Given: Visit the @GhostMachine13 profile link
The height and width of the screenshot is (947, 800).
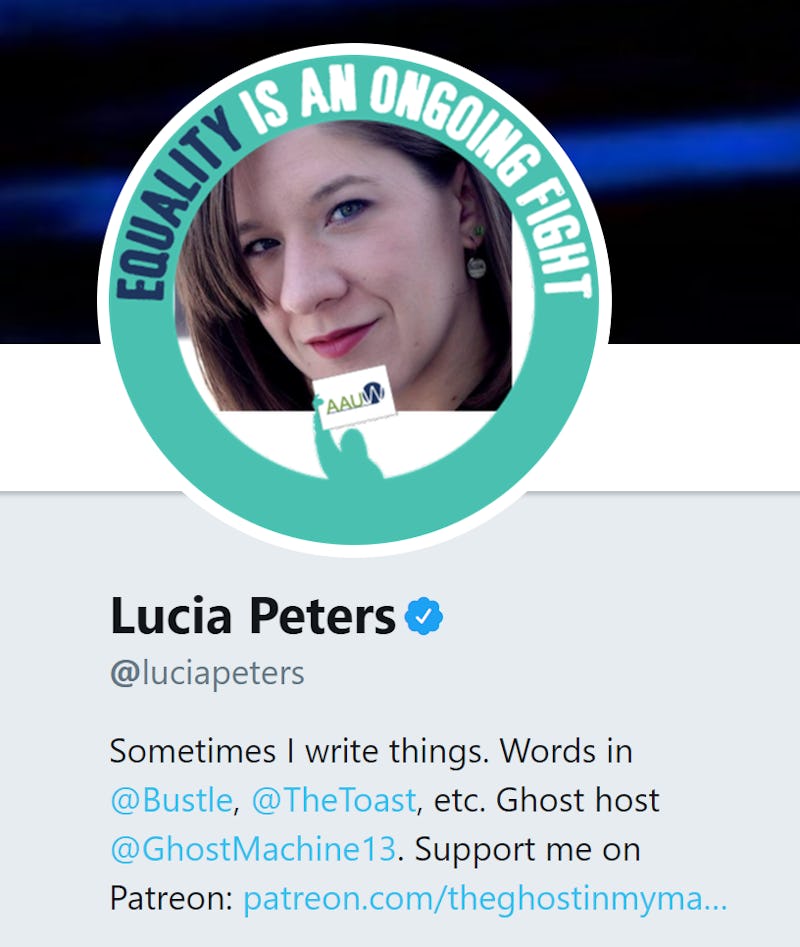Looking at the screenshot, I should point(254,849).
